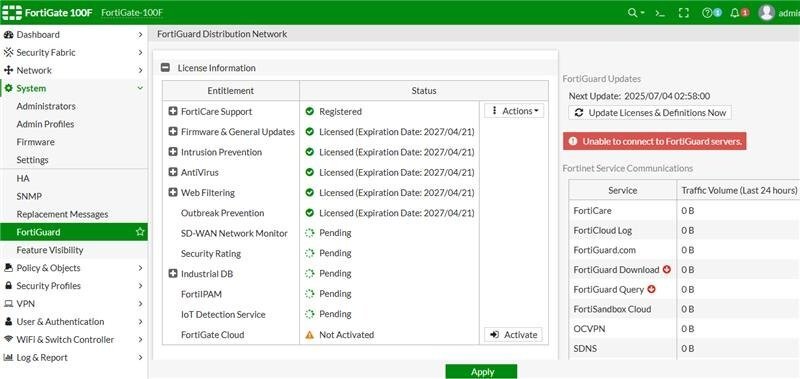Expand the Industrial DB entitlement
The height and width of the screenshot is (379, 800).
[x=173, y=274]
